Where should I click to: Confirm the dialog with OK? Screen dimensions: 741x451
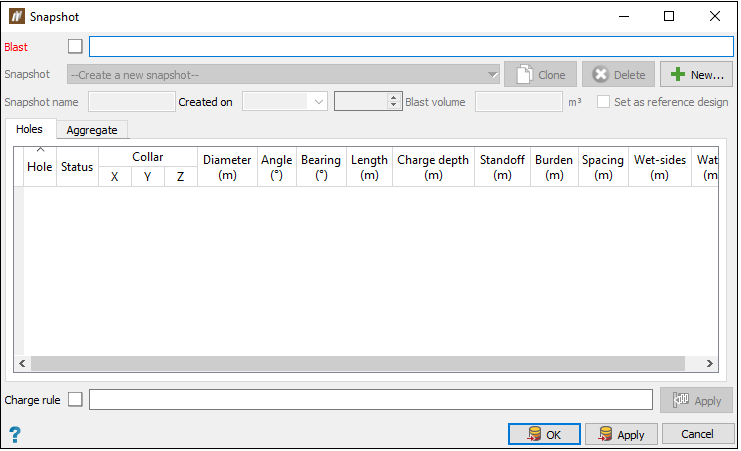coord(544,434)
